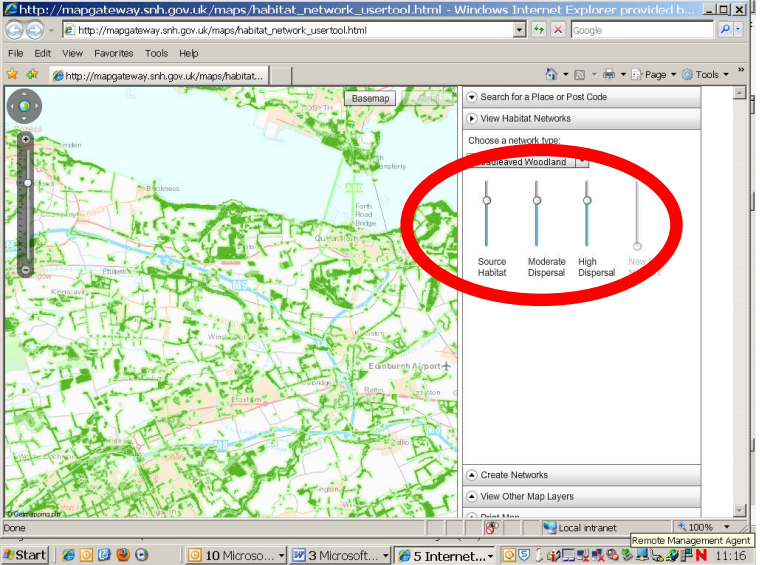Image resolution: width=760 pixels, height=565 pixels.
Task: Click the side panel scrollbar up arrow
Action: point(739,93)
